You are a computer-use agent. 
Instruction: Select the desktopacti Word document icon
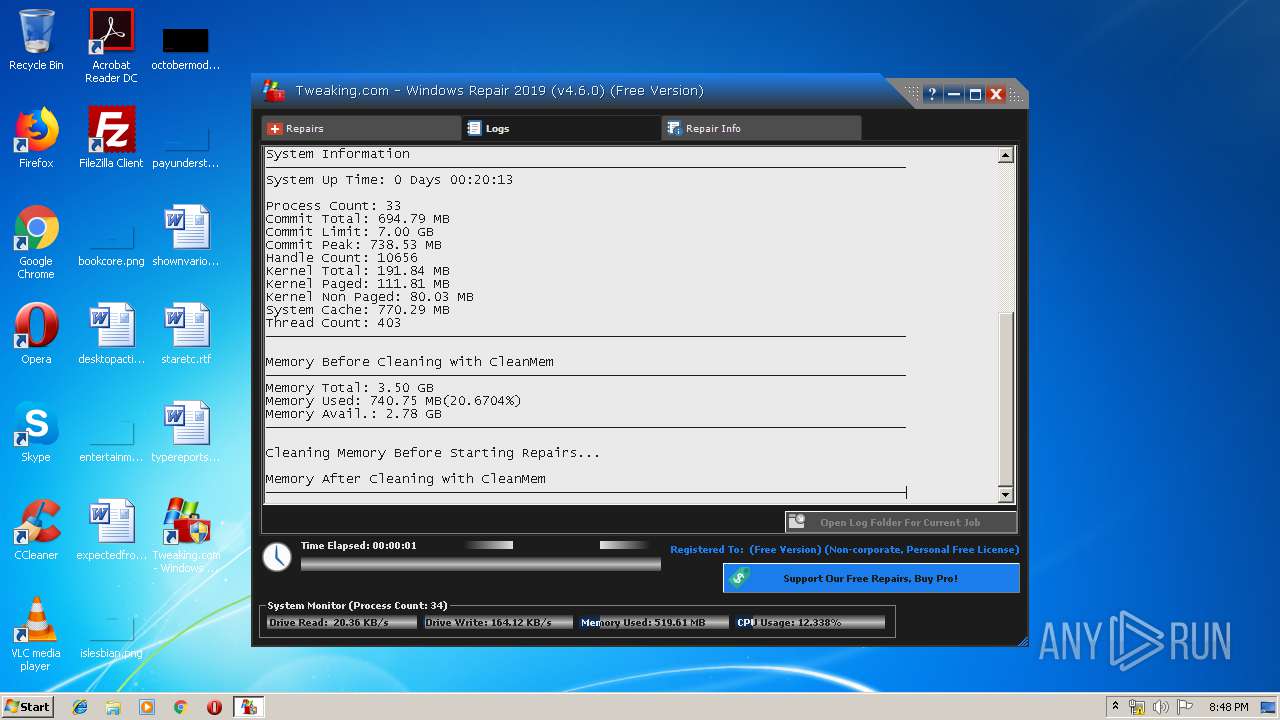pos(111,334)
